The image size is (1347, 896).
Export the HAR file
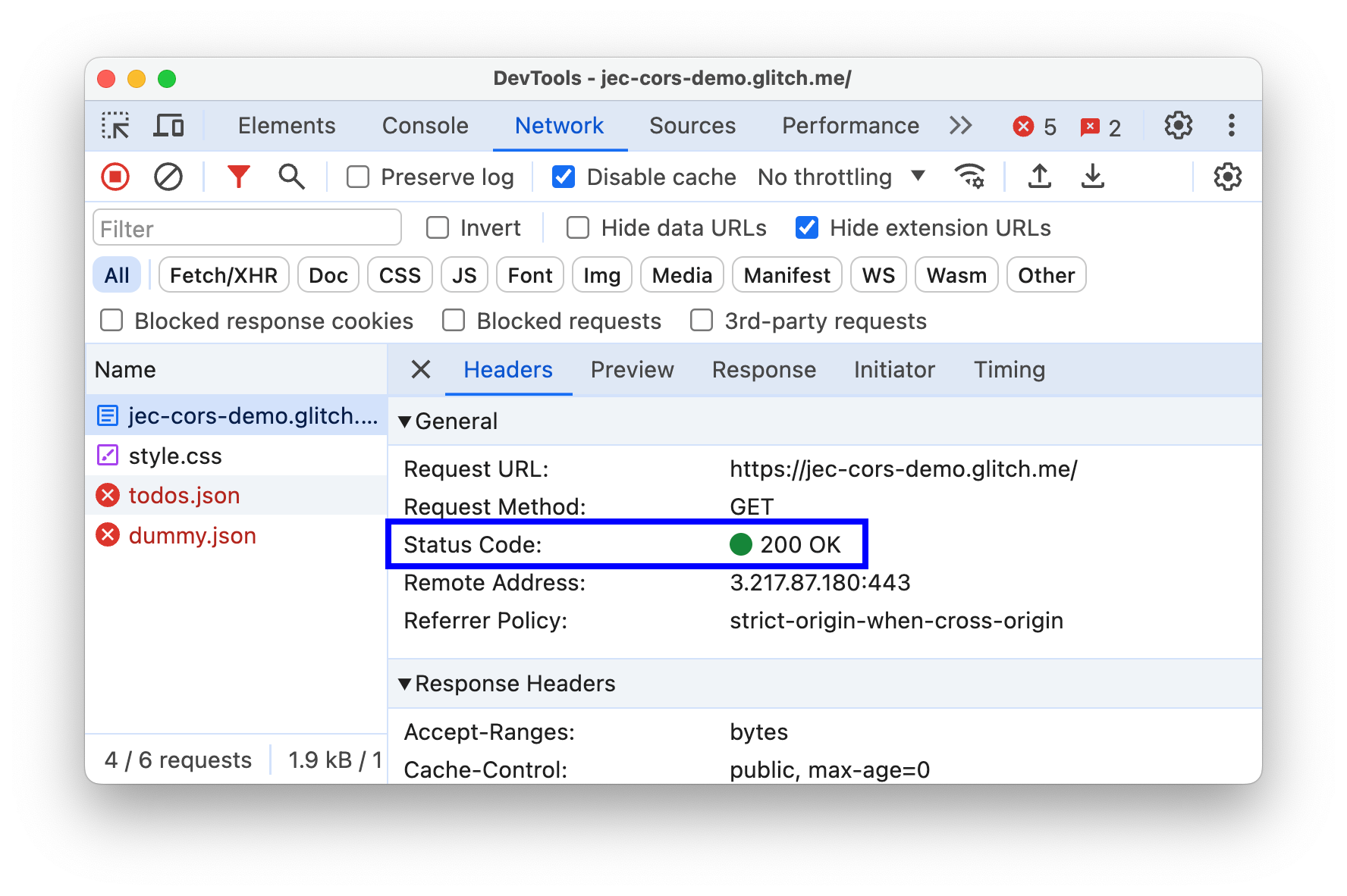(x=1093, y=177)
